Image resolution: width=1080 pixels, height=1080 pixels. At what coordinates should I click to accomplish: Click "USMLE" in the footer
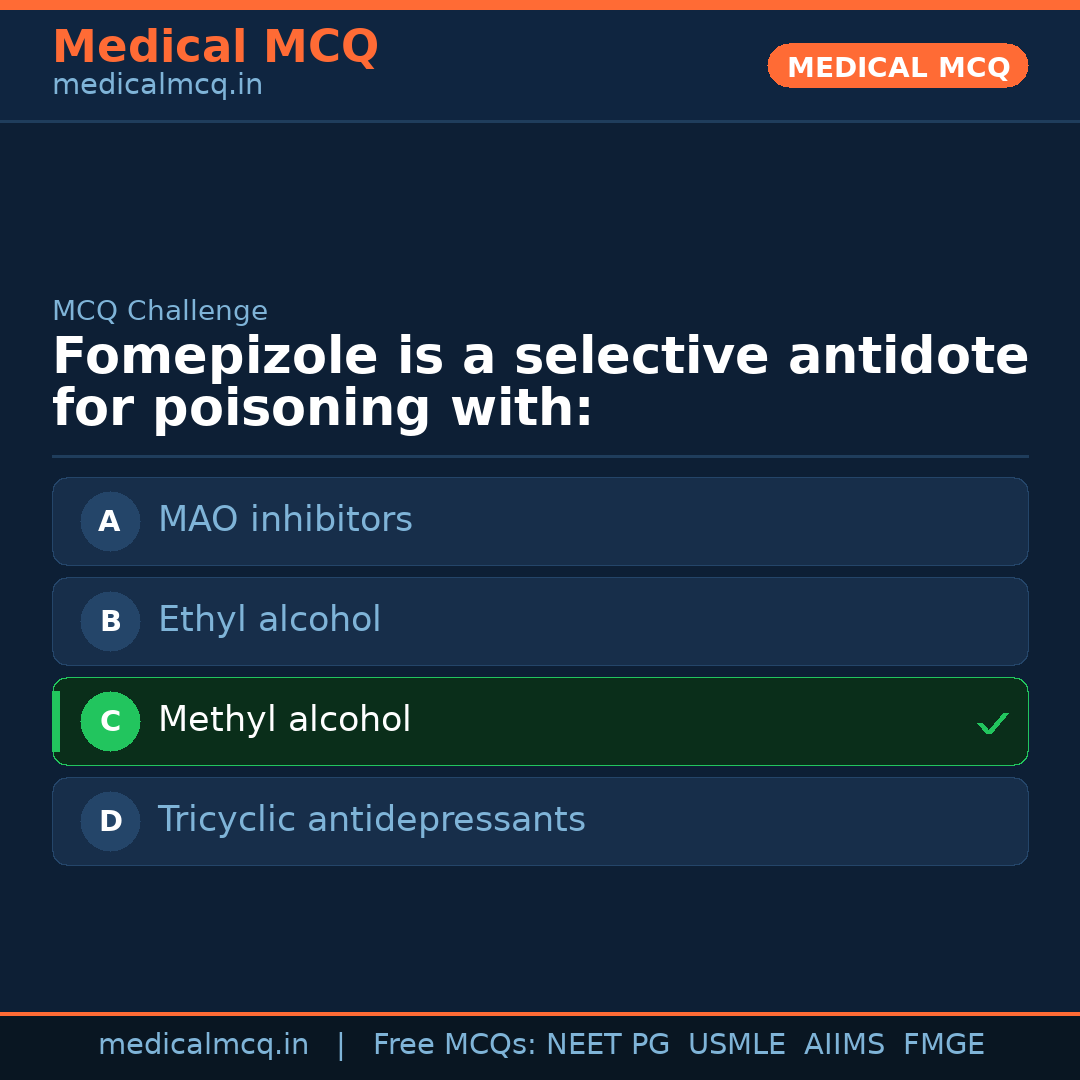click(x=736, y=1045)
